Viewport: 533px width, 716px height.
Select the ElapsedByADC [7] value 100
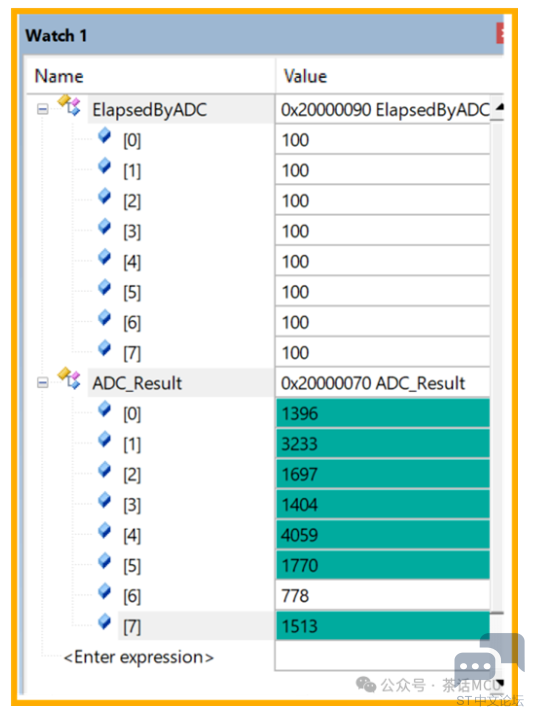pyautogui.click(x=383, y=353)
